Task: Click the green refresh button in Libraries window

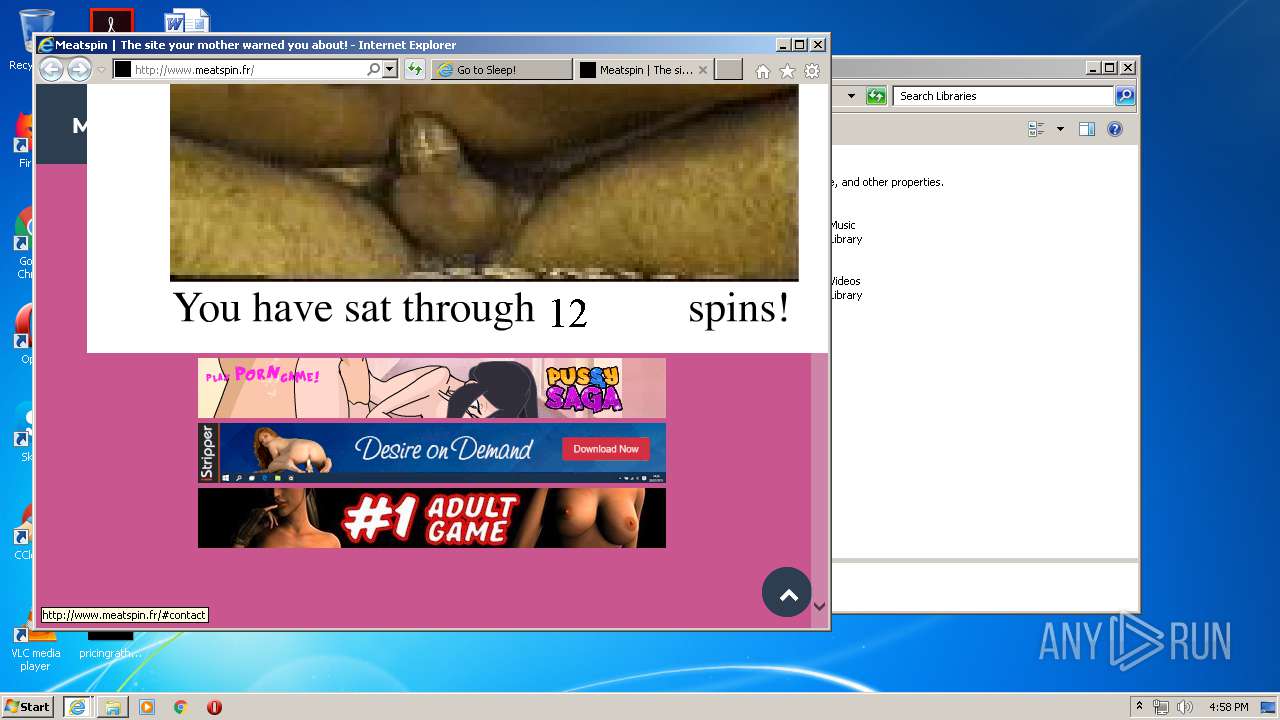Action: tap(877, 96)
